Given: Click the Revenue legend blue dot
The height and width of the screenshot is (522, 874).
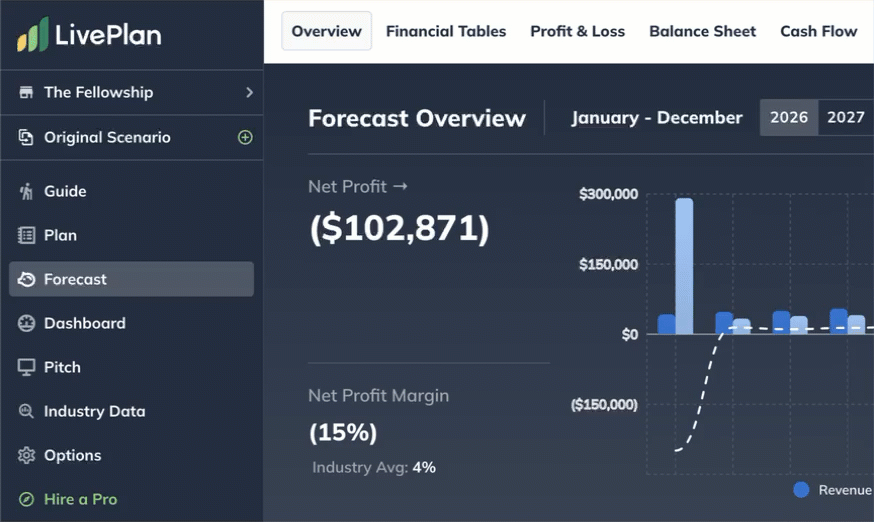Looking at the screenshot, I should 801,490.
